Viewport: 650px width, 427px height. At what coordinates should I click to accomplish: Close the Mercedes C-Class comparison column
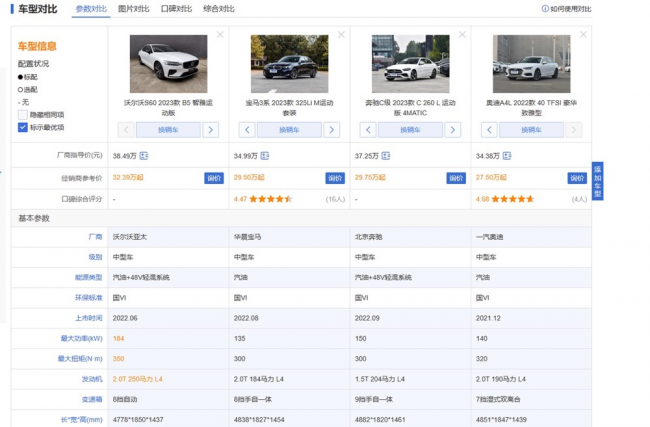pyautogui.click(x=462, y=34)
